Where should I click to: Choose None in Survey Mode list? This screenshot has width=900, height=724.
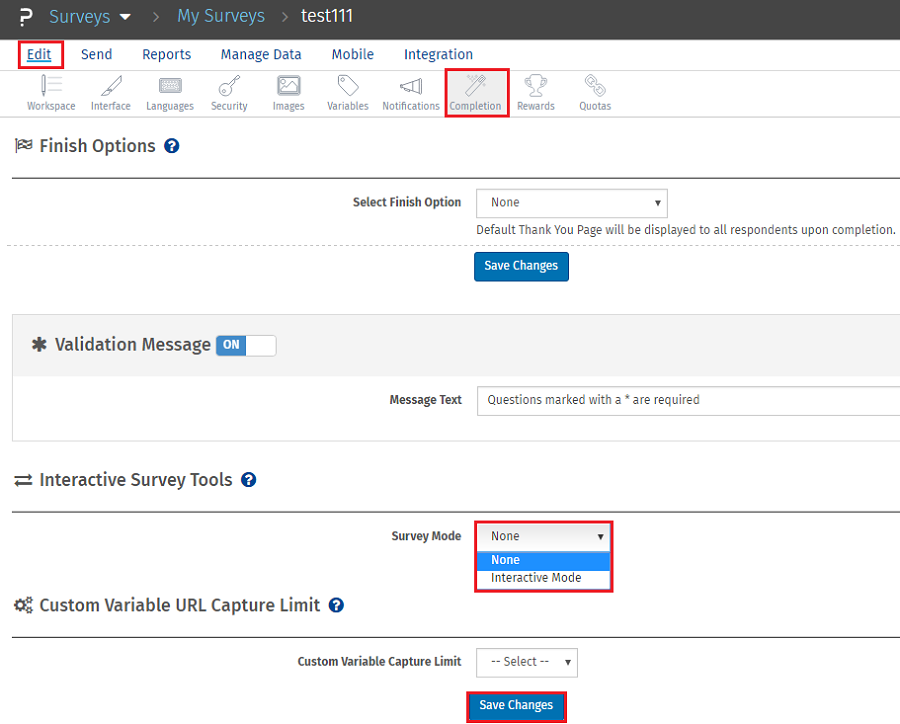tap(544, 560)
